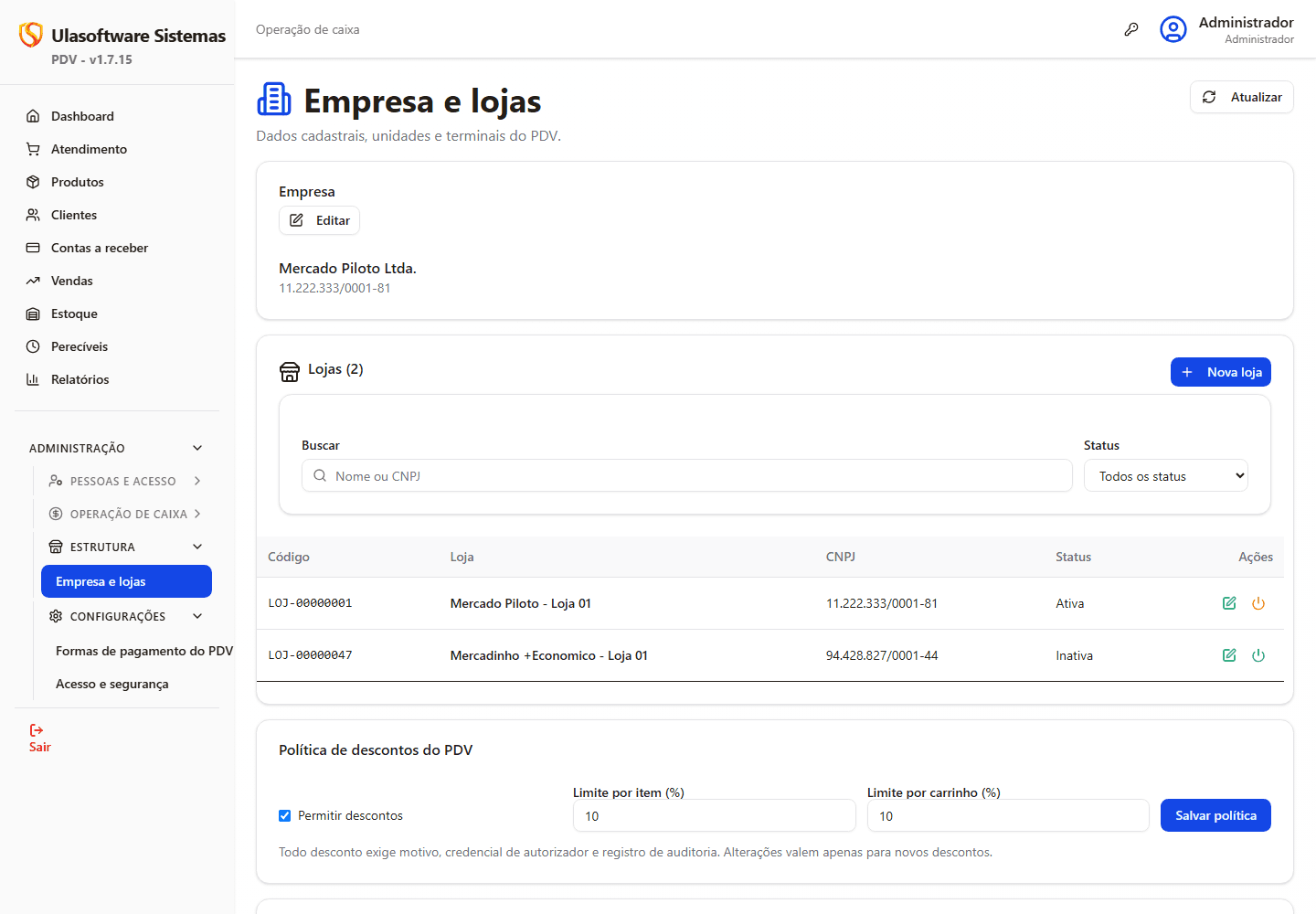Click the Código column header
Screen dimensions: 1316x914
pyautogui.click(x=289, y=557)
